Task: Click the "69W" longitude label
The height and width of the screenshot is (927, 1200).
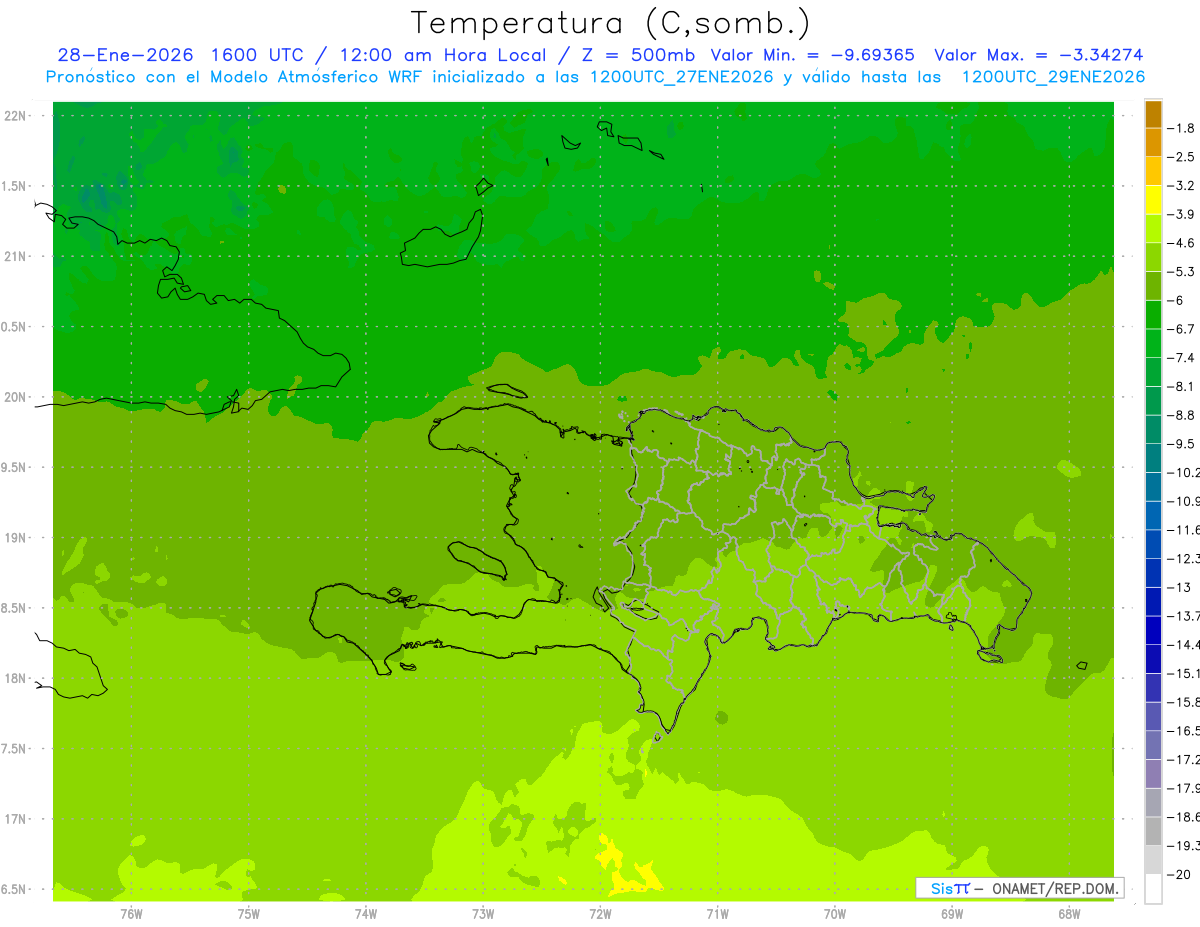Action: click(x=952, y=913)
